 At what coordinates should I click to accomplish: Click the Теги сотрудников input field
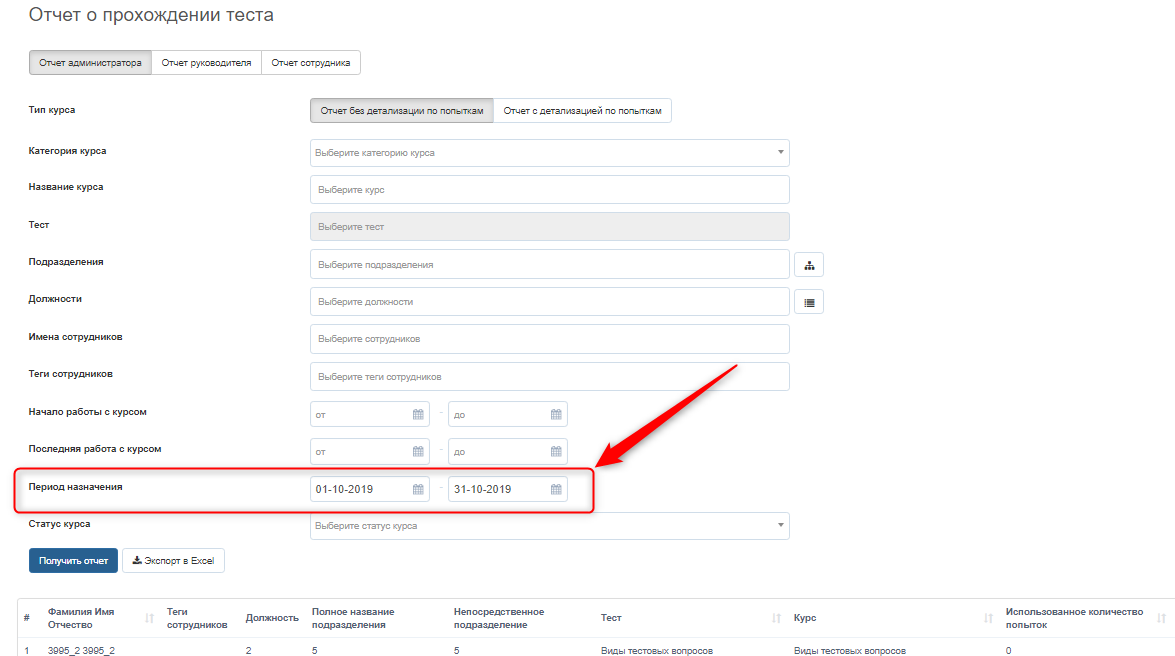(x=549, y=377)
